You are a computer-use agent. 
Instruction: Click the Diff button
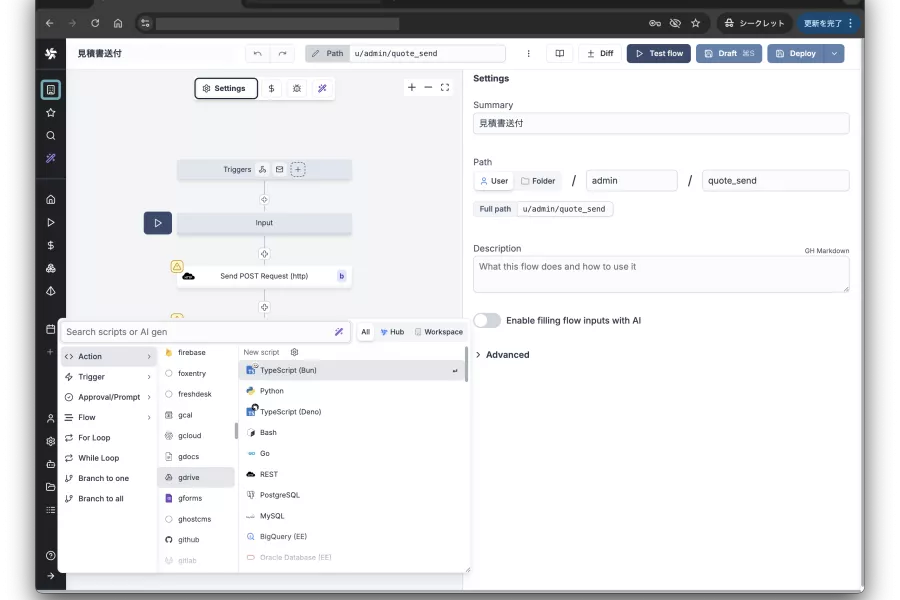click(600, 53)
